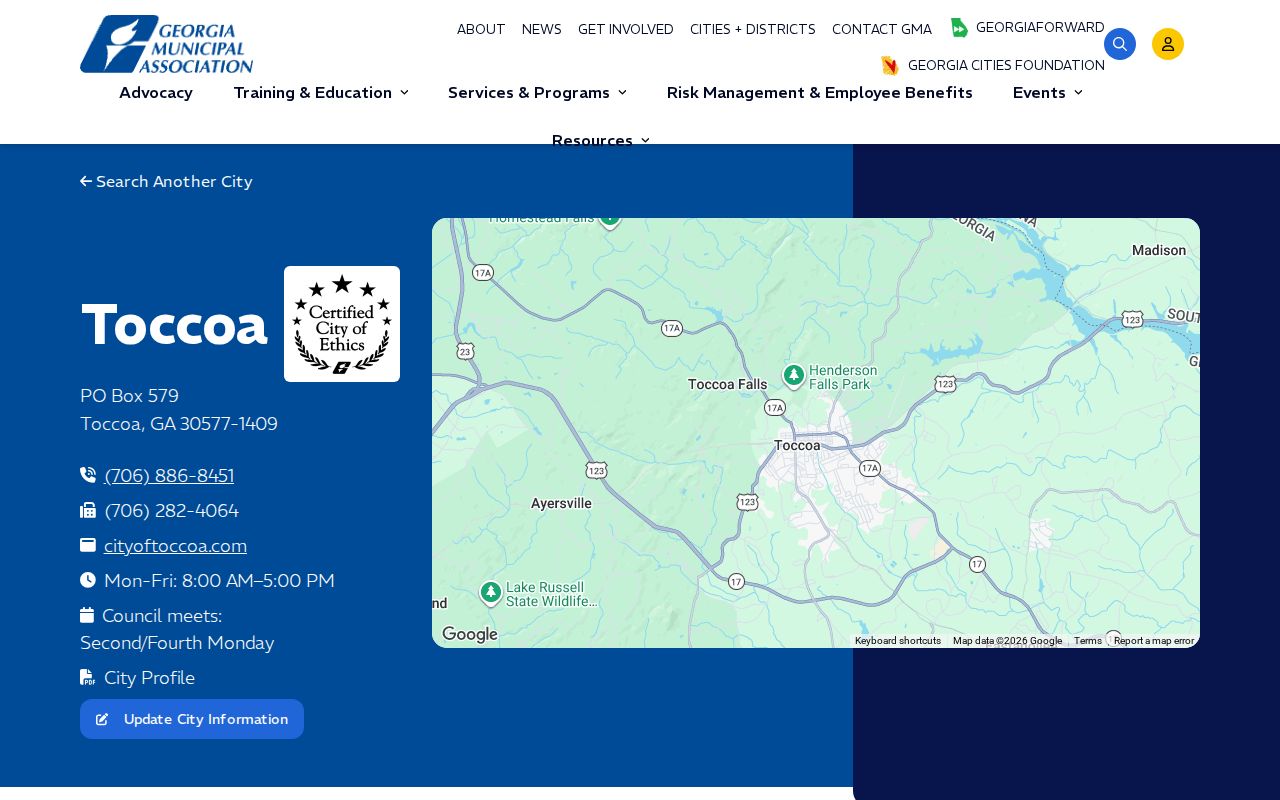Click Report a map error link
Screen dimensions: 1280x800
[1154, 641]
